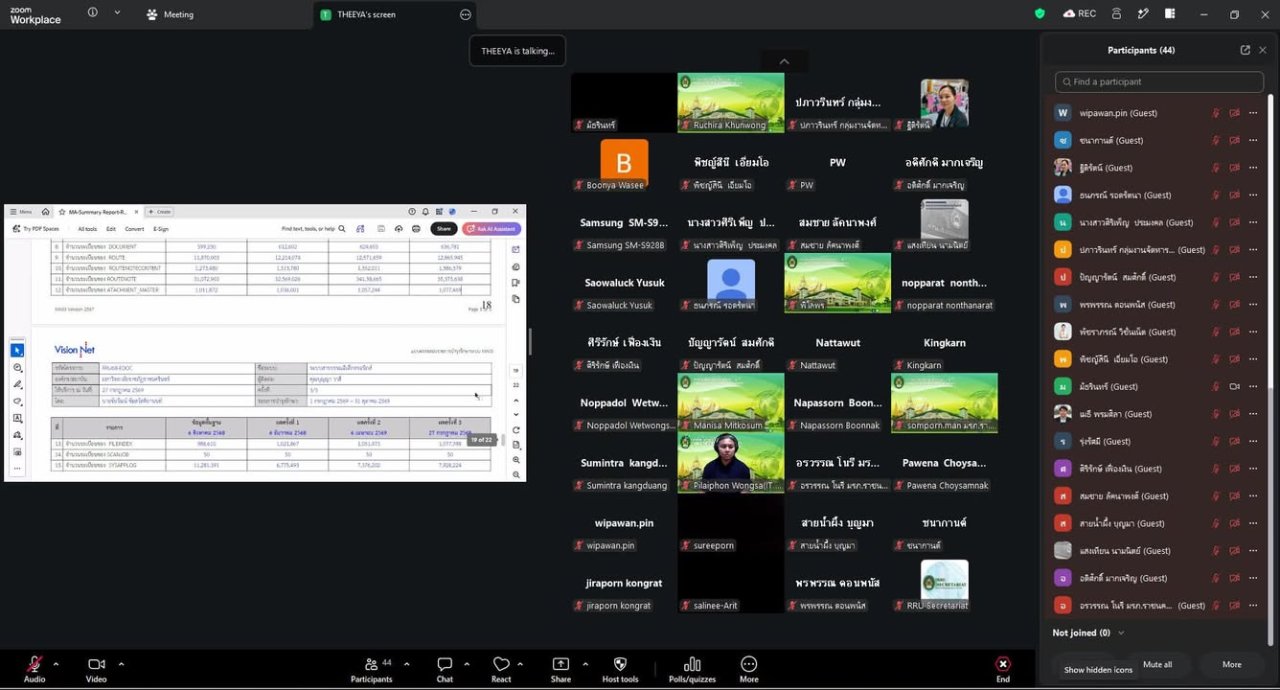Open Polls/quizzes icon
Screen dimensions: 1280x690
pyautogui.click(x=692, y=664)
